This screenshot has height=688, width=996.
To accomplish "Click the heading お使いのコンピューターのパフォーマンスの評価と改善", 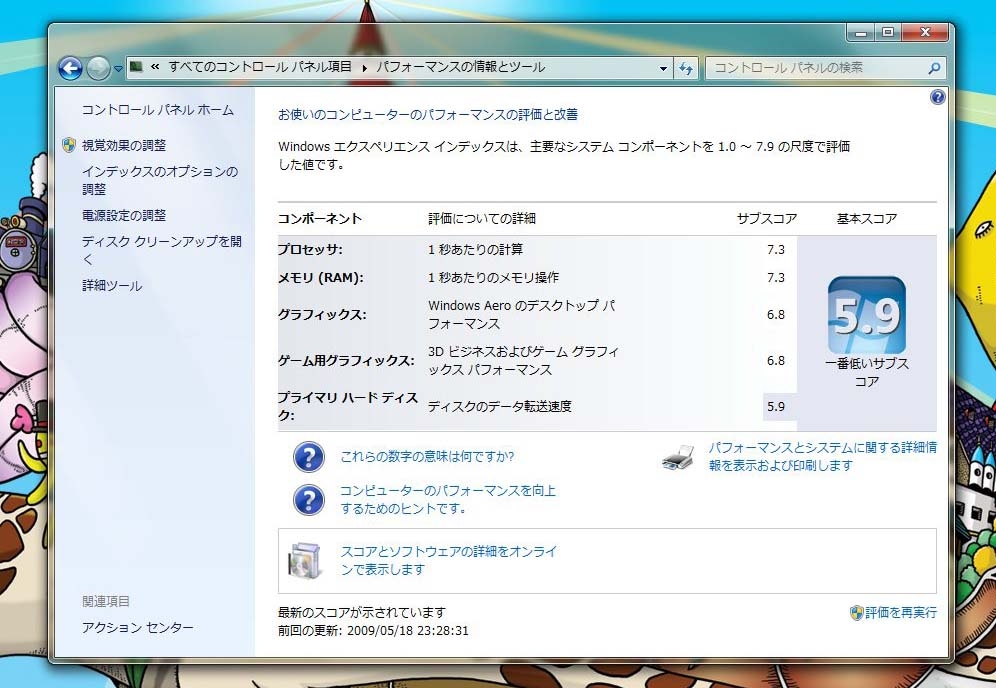I will pos(427,114).
